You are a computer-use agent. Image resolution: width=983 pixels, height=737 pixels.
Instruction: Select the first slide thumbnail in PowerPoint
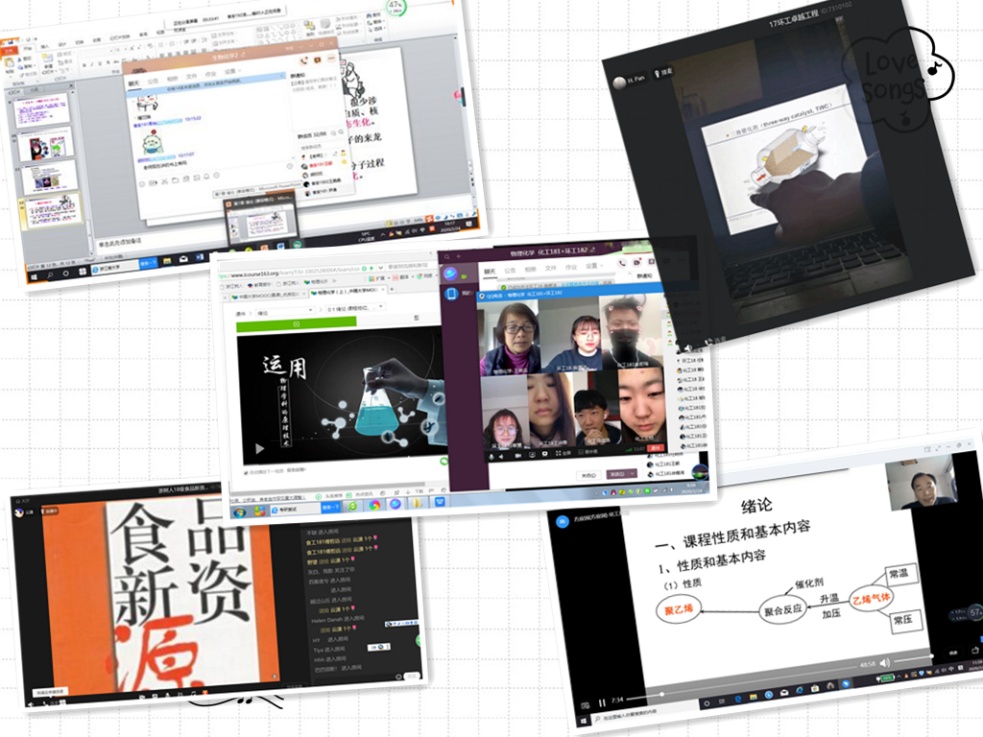point(41,108)
